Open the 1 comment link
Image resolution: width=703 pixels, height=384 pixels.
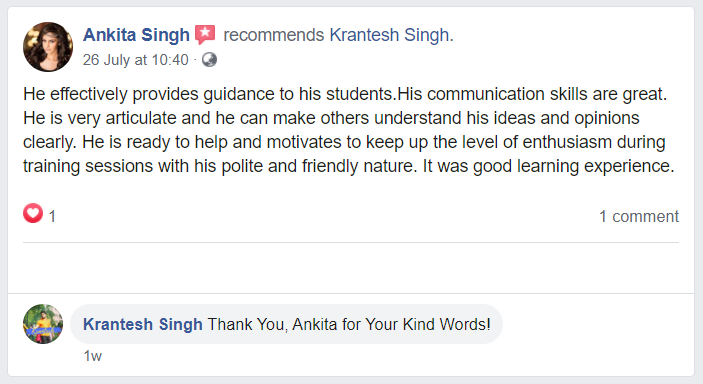click(639, 216)
